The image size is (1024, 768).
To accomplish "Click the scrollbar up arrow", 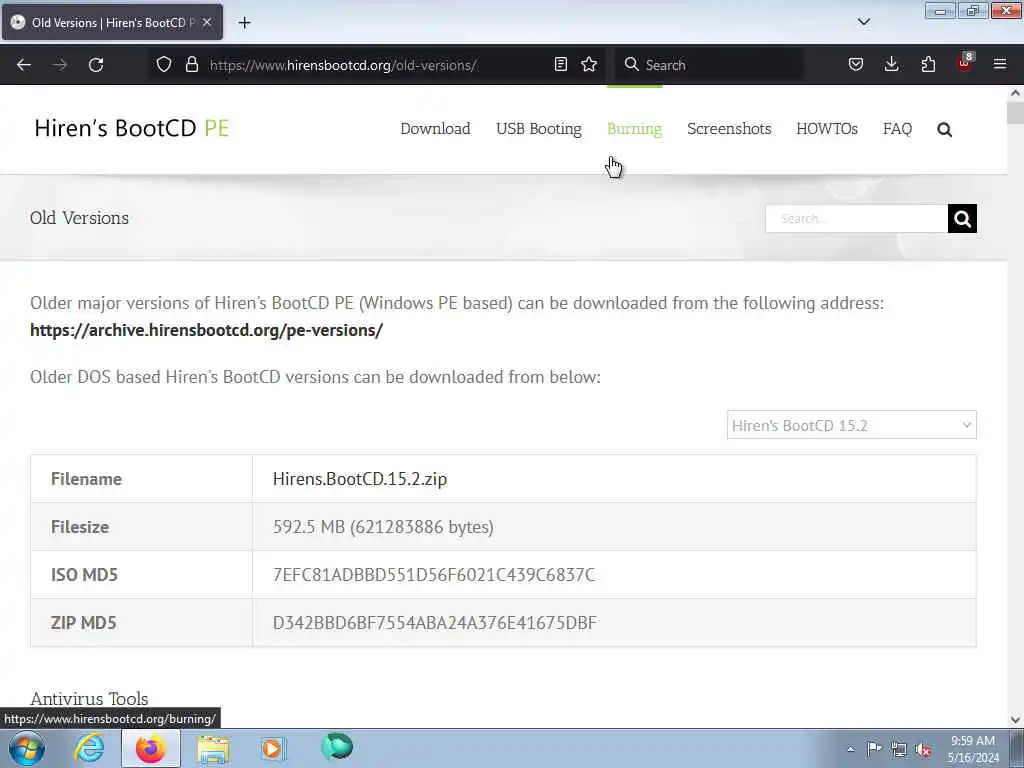I will tap(1015, 93).
